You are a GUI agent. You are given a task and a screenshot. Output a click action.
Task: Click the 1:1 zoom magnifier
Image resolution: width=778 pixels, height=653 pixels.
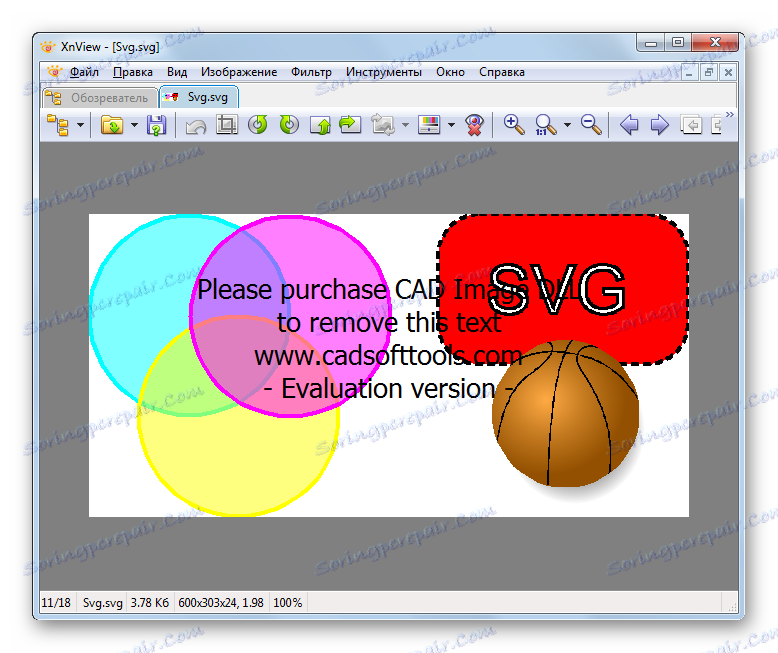[545, 125]
